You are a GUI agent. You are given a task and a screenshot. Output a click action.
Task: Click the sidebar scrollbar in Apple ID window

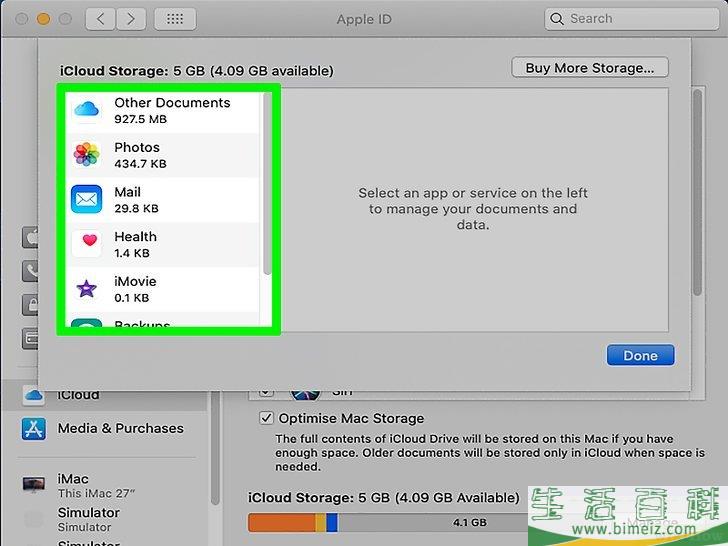click(215, 448)
